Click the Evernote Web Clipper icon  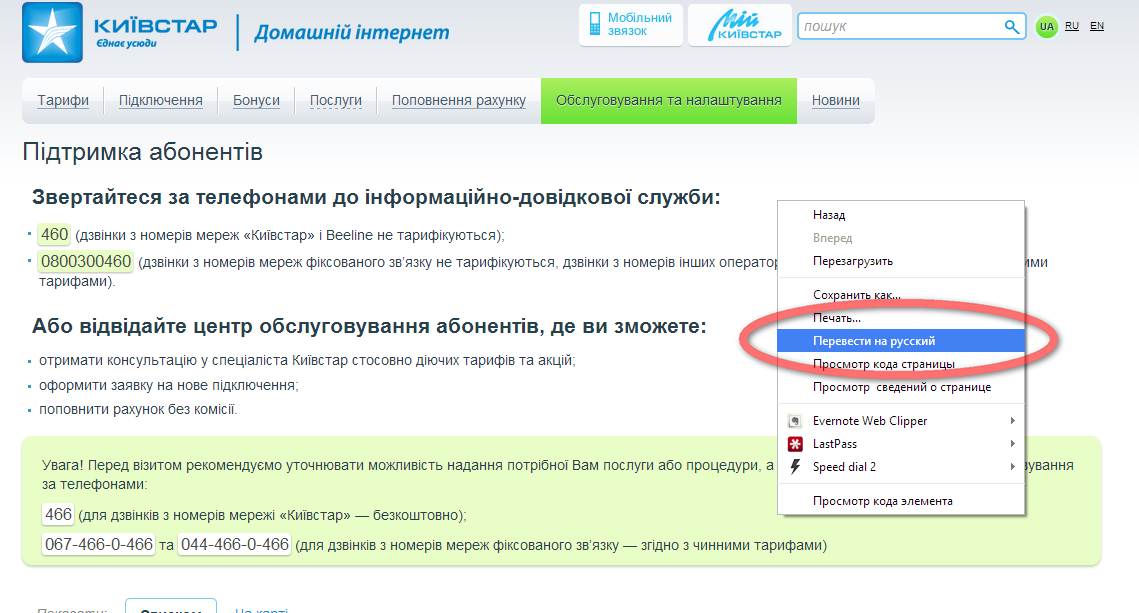coord(795,421)
